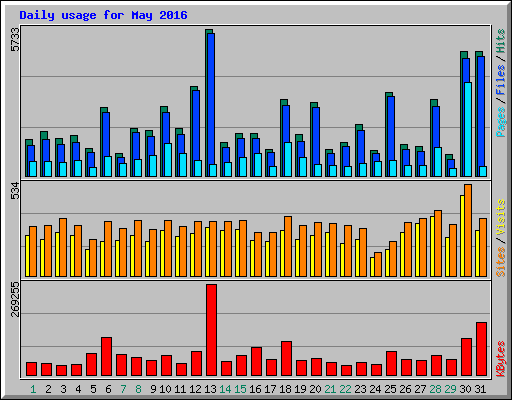Screen dimensions: 512x400
Task: Select the orange "Sites" legend label
Action: pyautogui.click(x=501, y=262)
